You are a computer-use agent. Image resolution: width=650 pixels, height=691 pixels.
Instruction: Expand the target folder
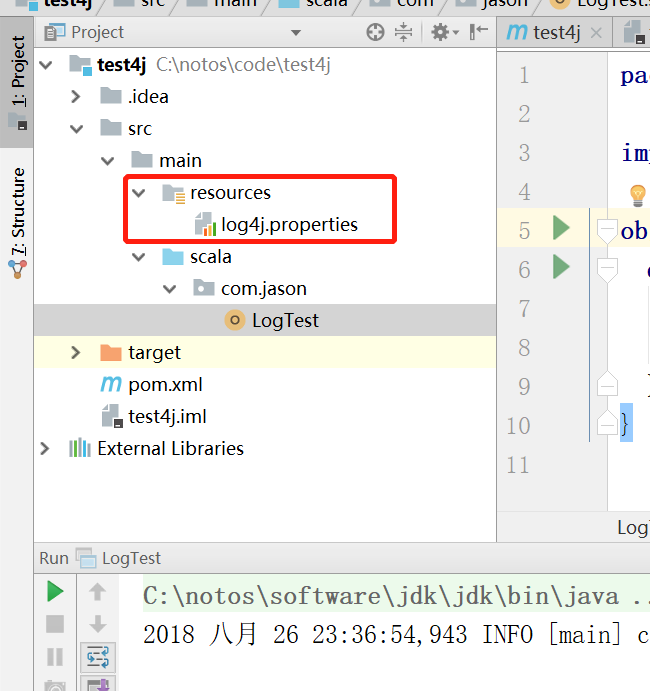[x=76, y=353]
